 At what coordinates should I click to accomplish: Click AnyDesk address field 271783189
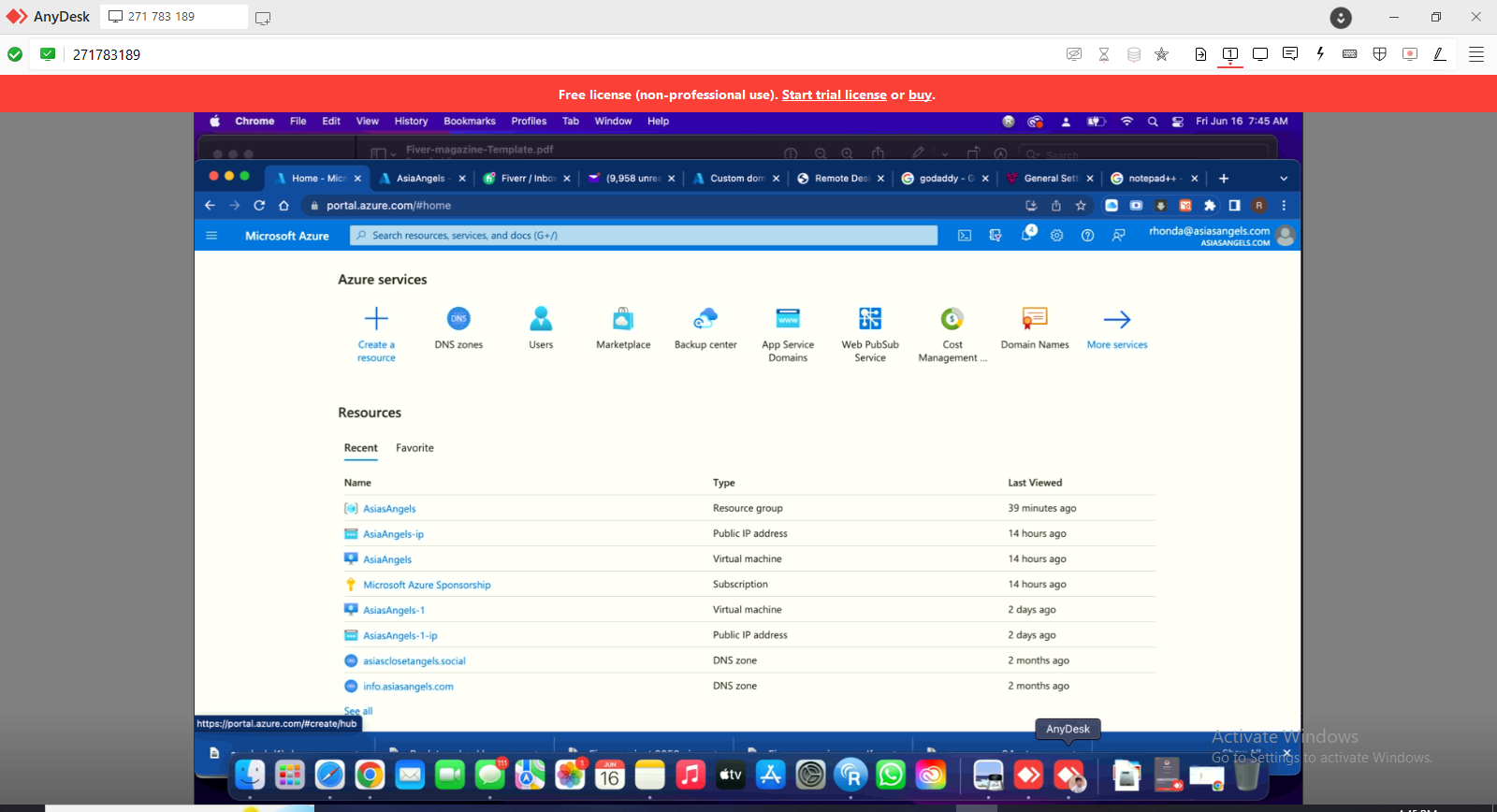[x=107, y=54]
